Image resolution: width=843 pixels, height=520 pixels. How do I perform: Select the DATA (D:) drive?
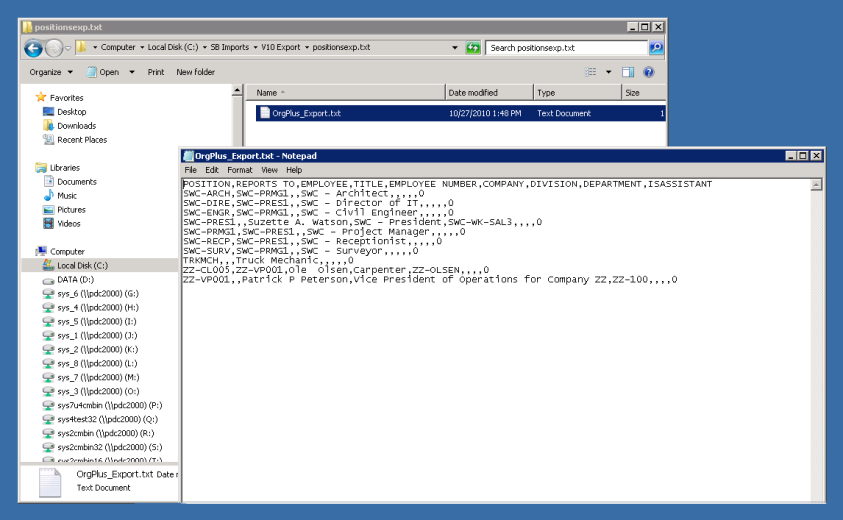point(75,280)
